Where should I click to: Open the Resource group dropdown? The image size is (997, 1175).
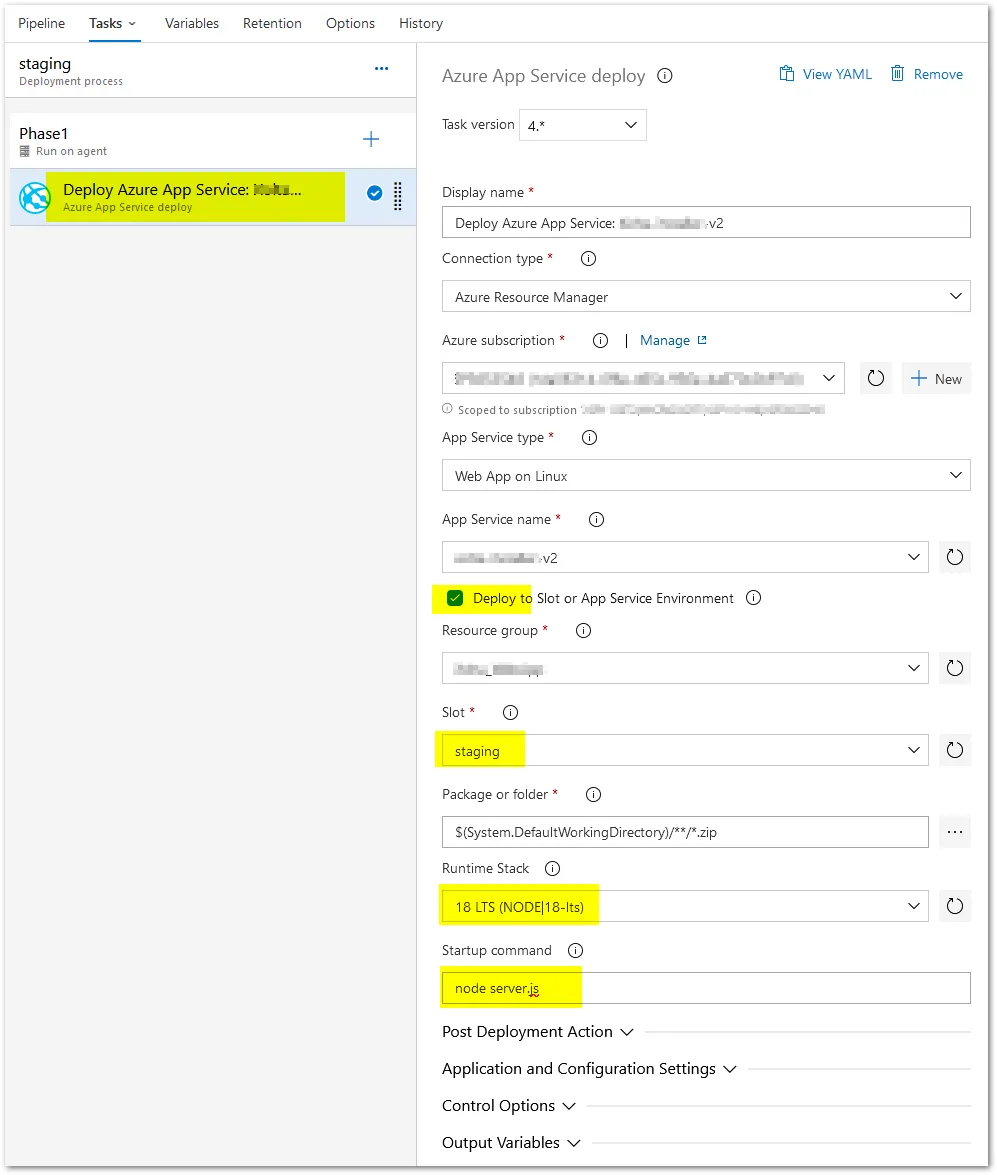(685, 668)
